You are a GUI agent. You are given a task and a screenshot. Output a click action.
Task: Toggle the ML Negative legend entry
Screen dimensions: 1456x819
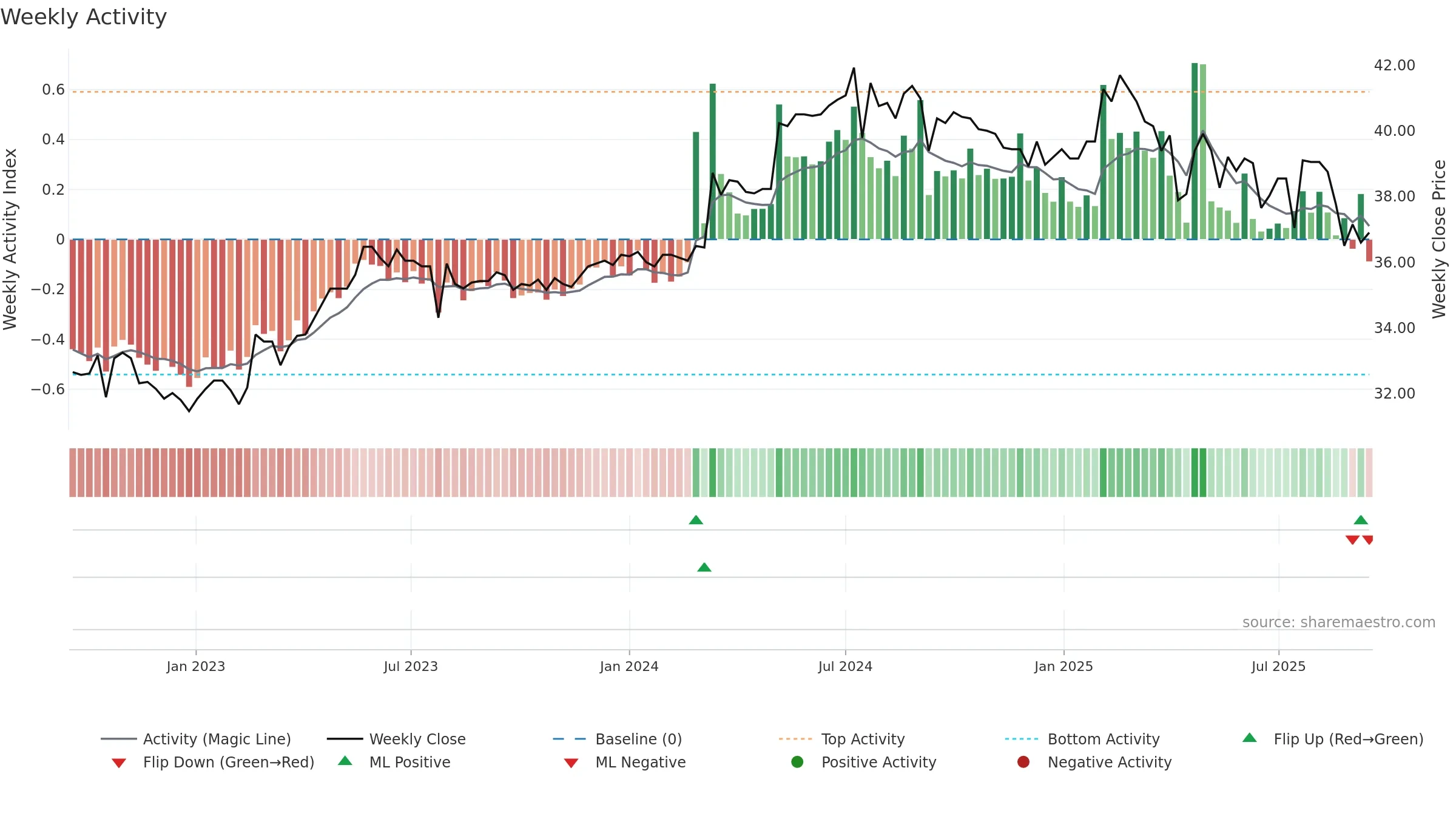[624, 762]
